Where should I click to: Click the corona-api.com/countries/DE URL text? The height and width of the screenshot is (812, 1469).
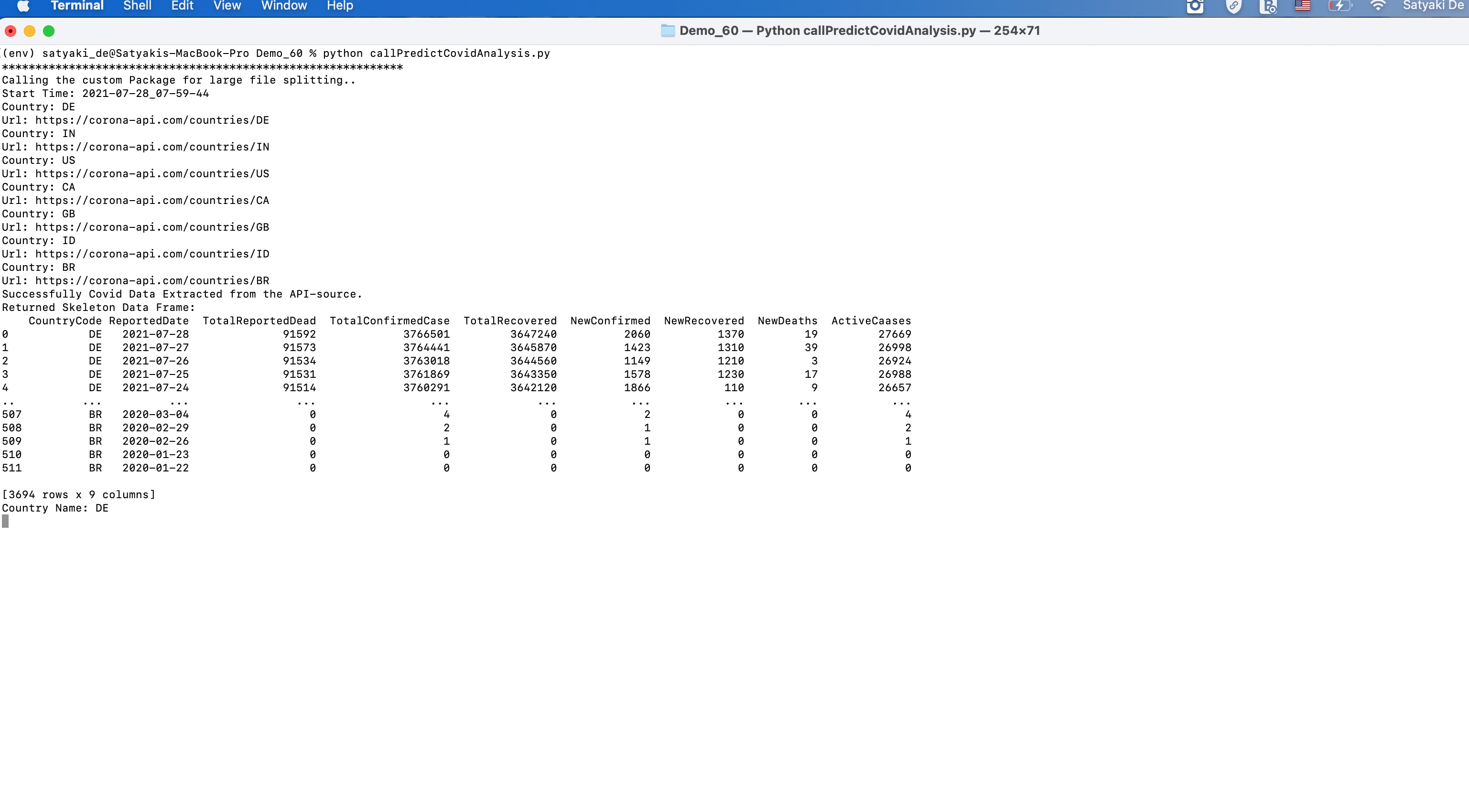coord(151,120)
